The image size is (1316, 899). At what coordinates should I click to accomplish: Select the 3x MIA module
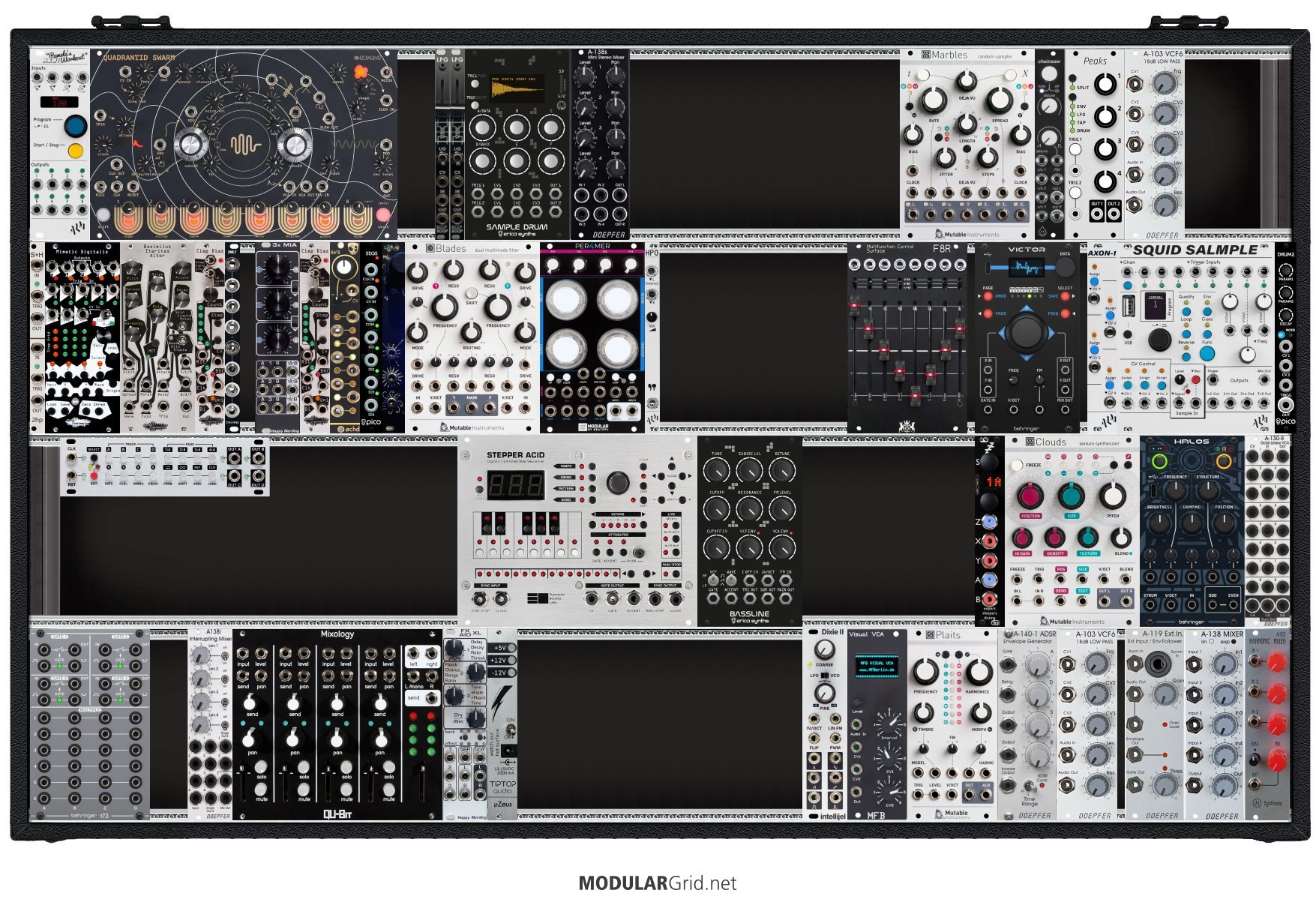[277, 337]
